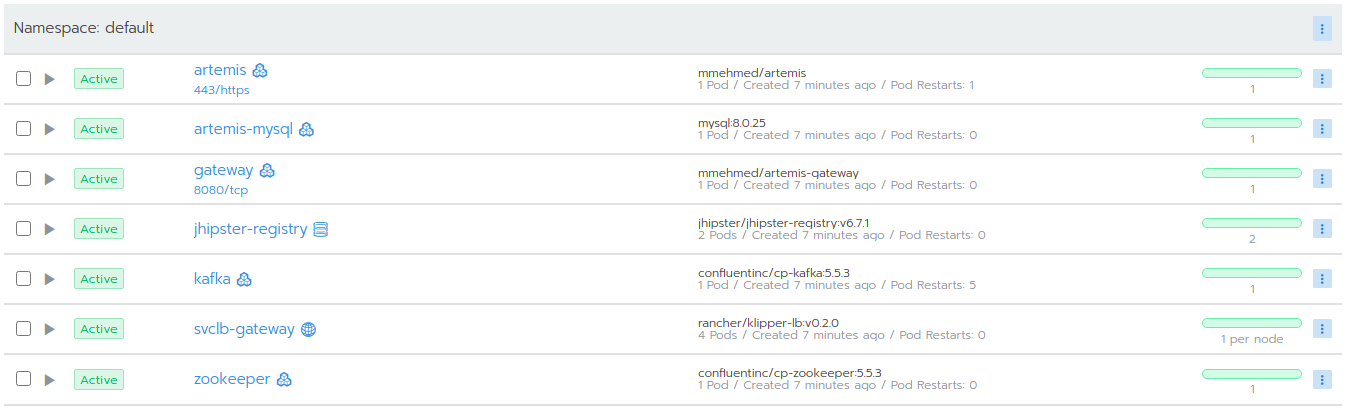Open the row actions menu for artemis

click(x=1322, y=79)
